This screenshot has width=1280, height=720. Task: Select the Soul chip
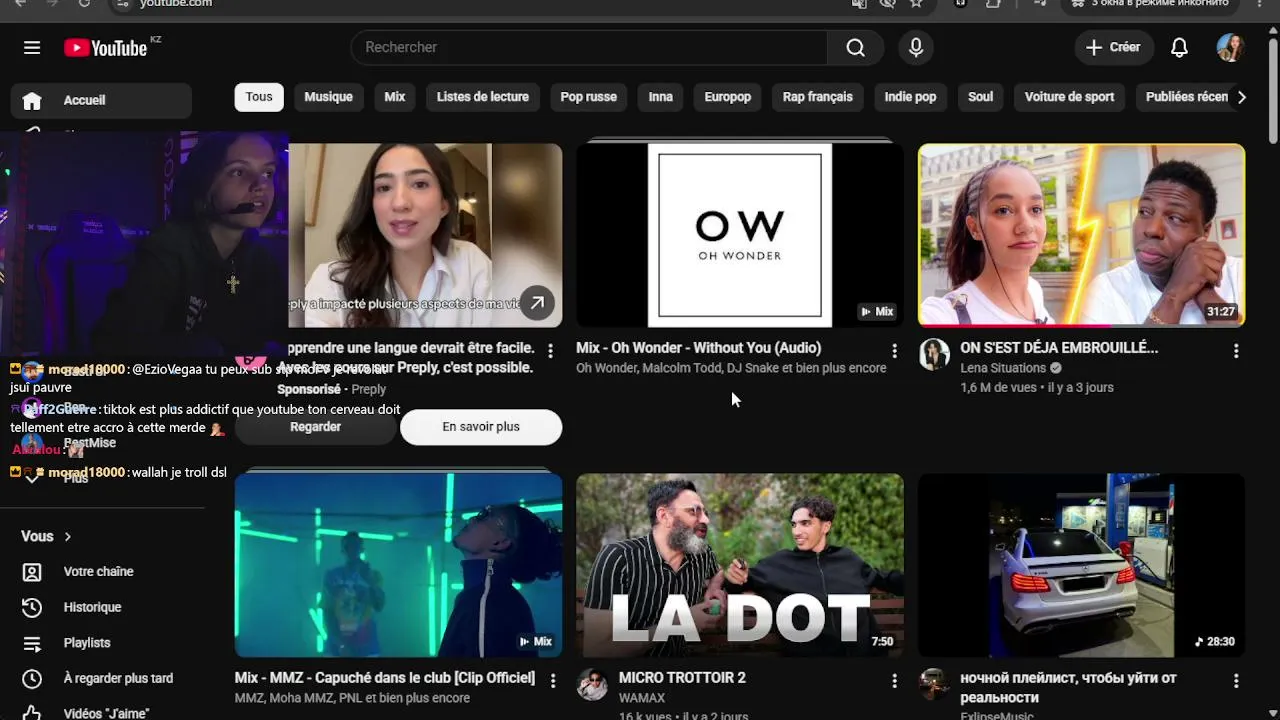click(981, 97)
